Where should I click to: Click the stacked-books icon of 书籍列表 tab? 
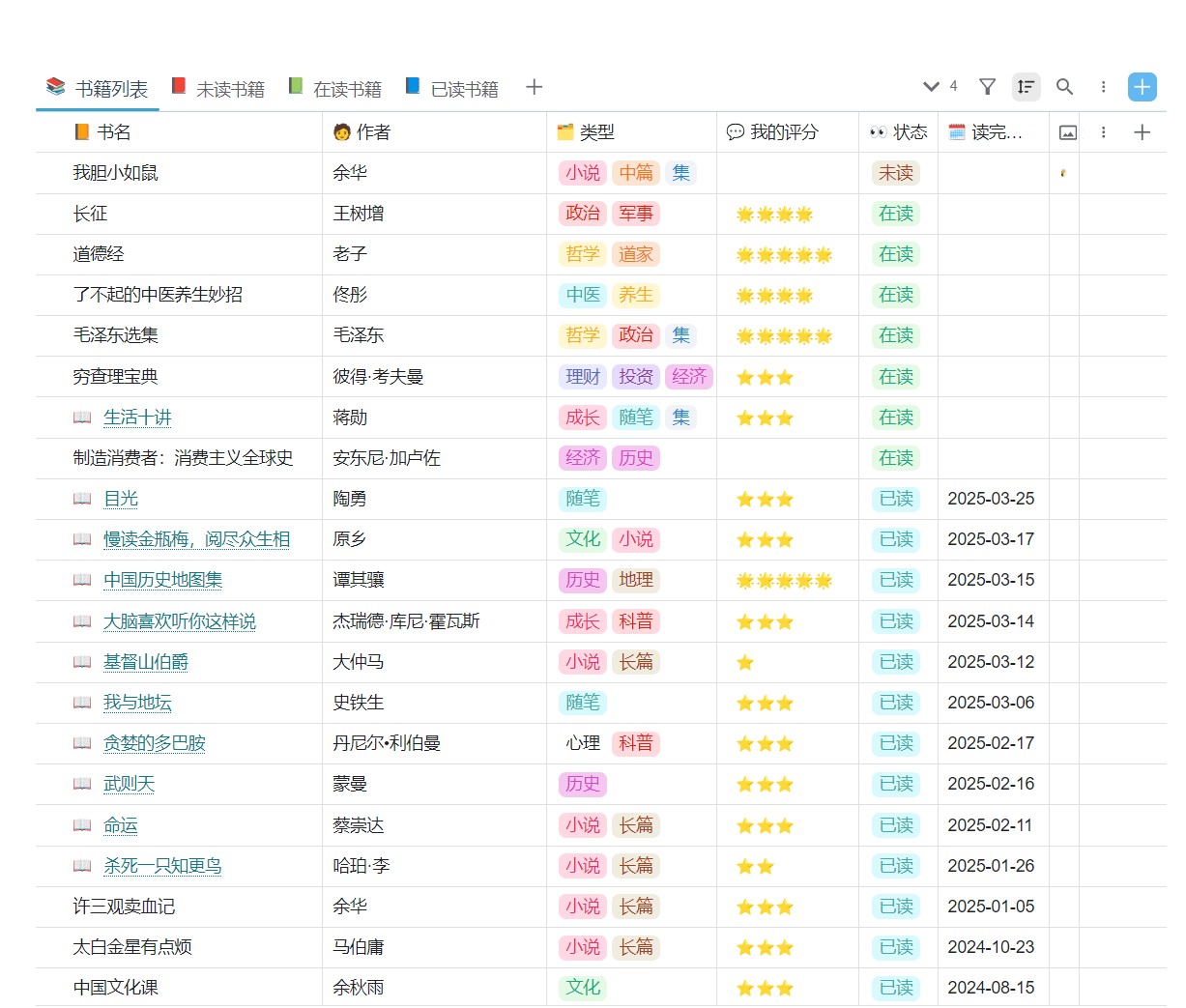tap(54, 86)
